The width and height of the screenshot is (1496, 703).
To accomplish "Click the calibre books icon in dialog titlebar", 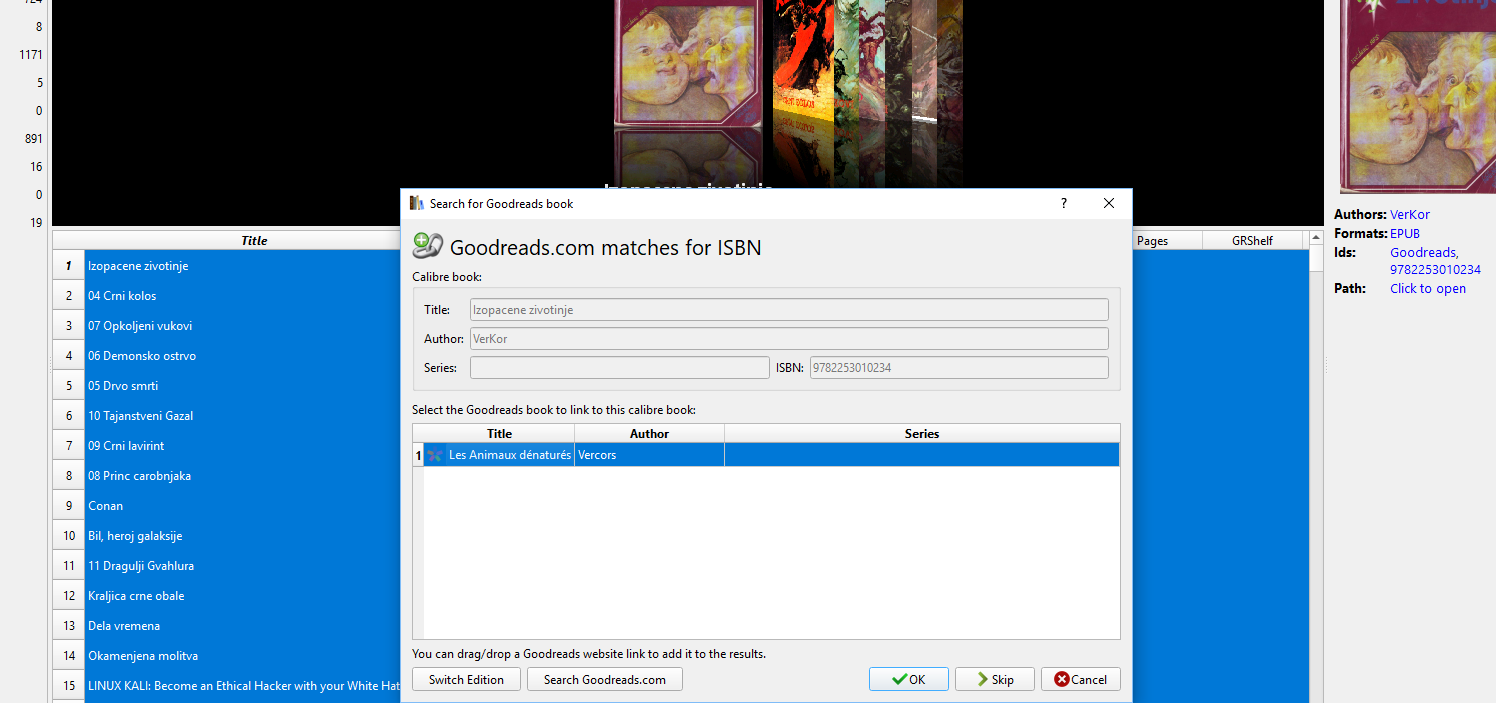I will 417,203.
